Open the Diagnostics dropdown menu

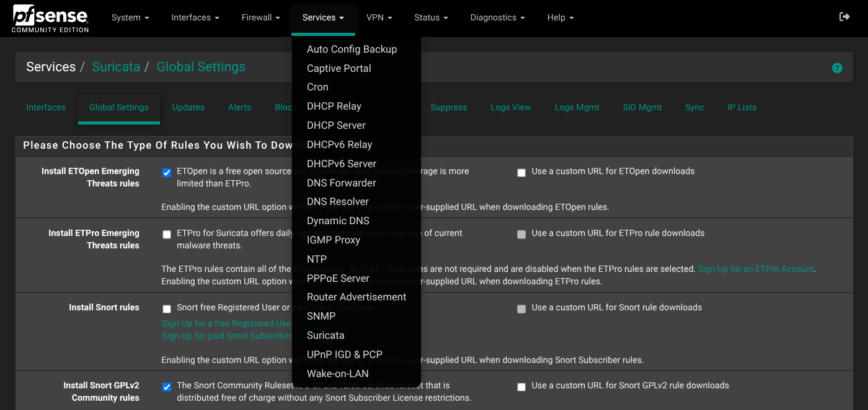[498, 18]
